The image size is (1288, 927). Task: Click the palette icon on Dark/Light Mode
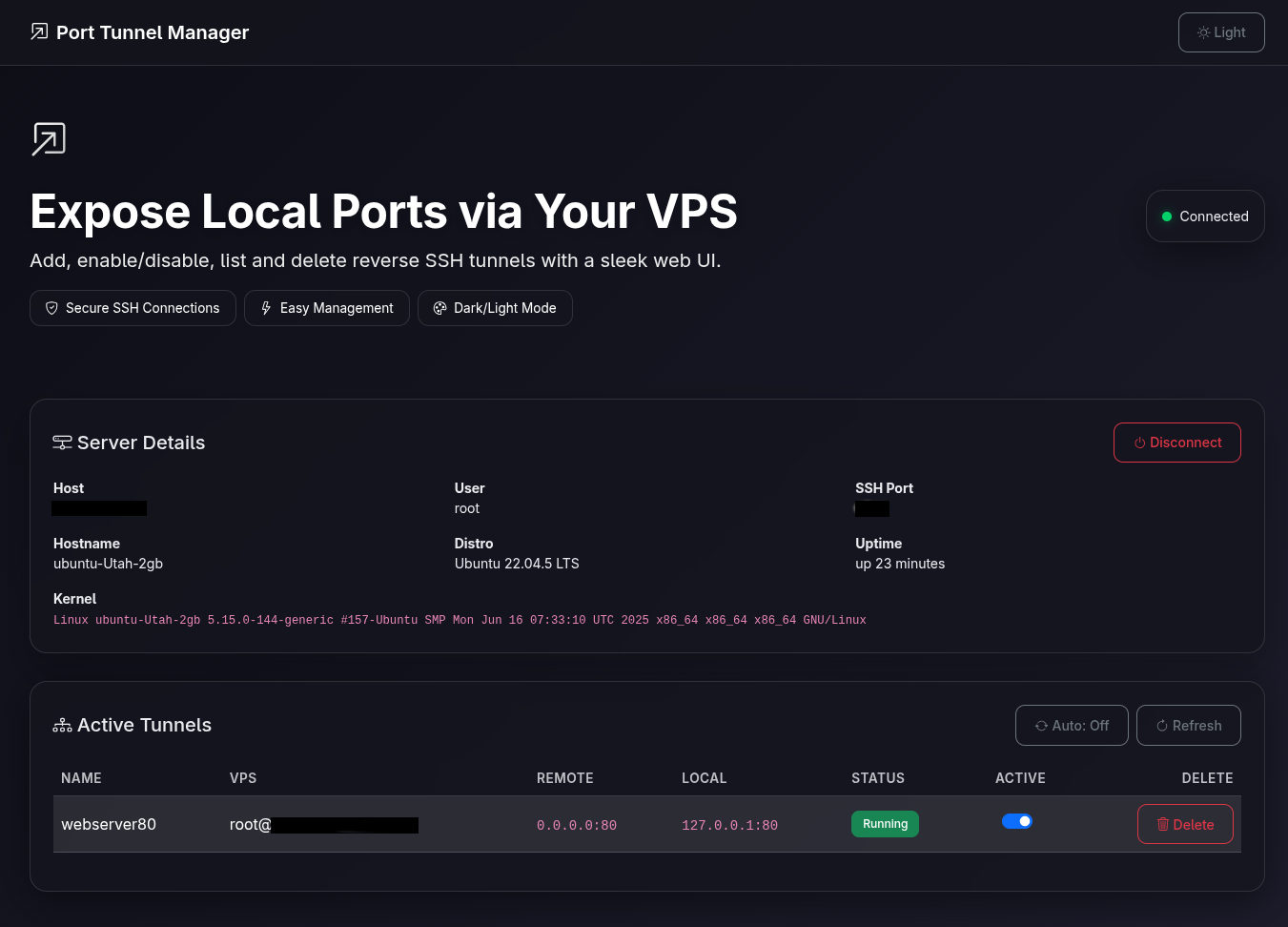(x=440, y=308)
